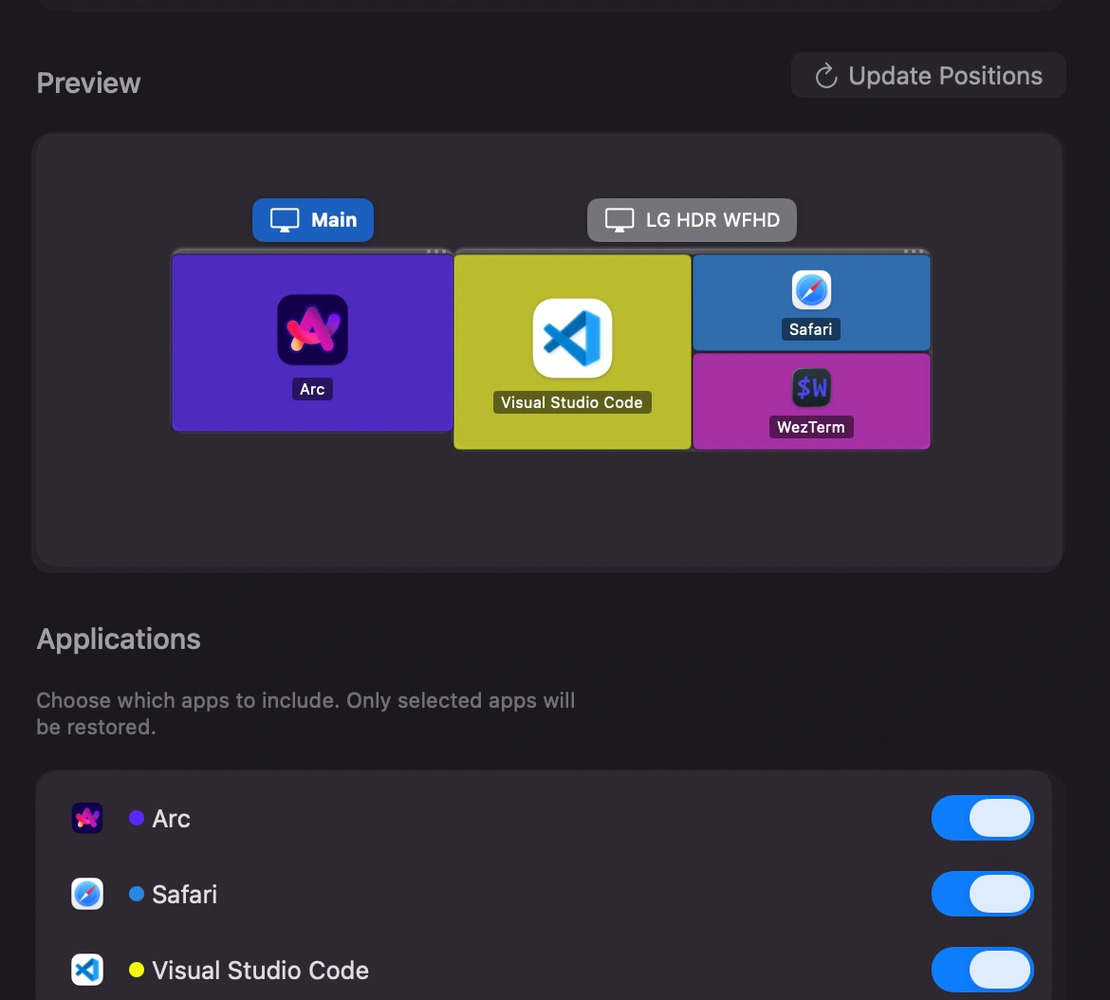The width and height of the screenshot is (1110, 1000).
Task: Click the Visual Studio Code label in preview
Action: point(572,403)
